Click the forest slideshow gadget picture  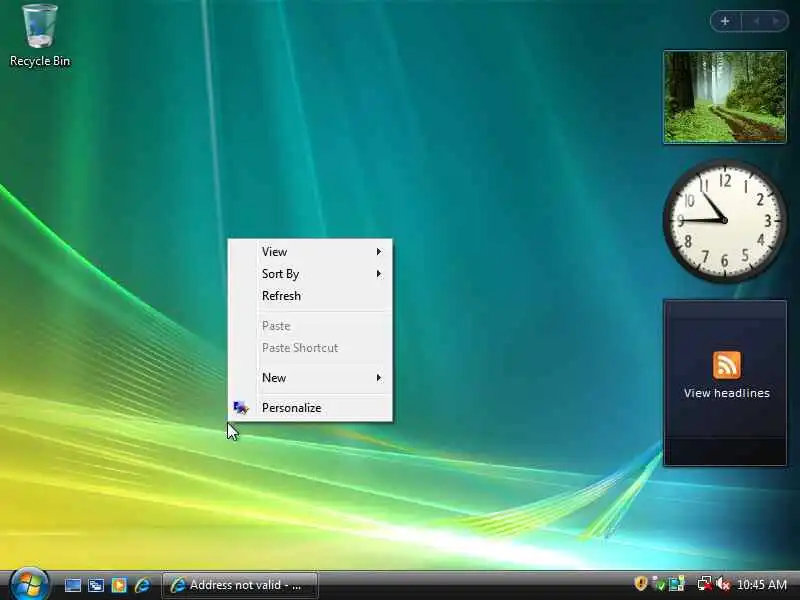[724, 97]
